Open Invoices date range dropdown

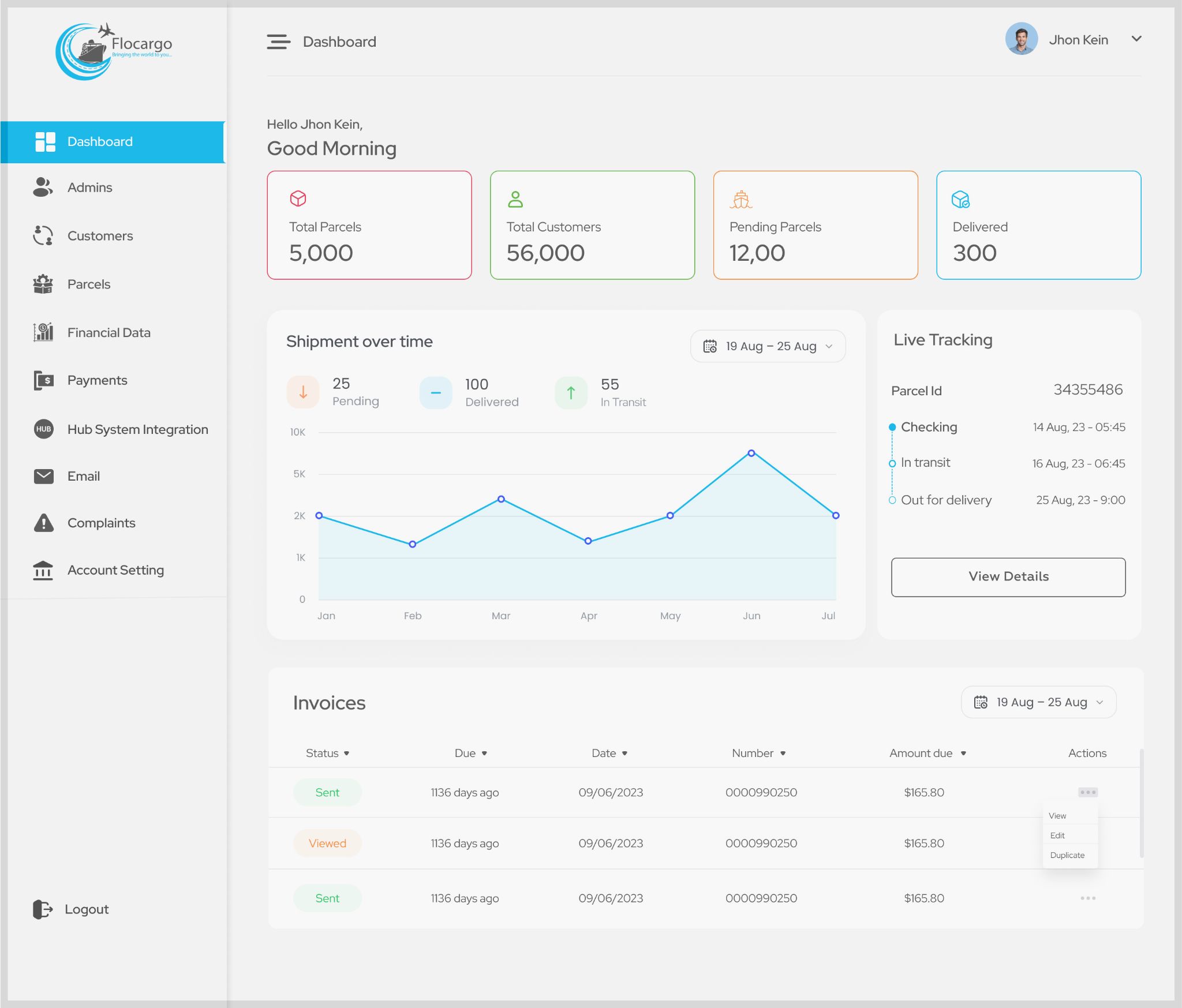click(x=1038, y=702)
